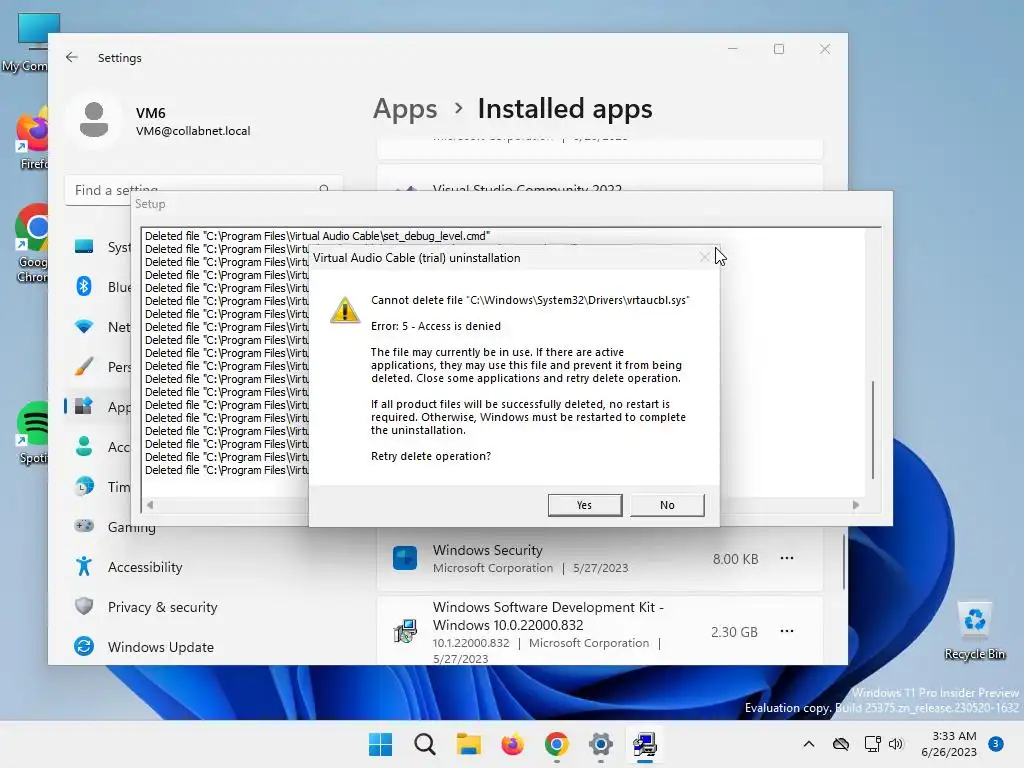Switch to Settings via taskbar gear icon

point(600,744)
